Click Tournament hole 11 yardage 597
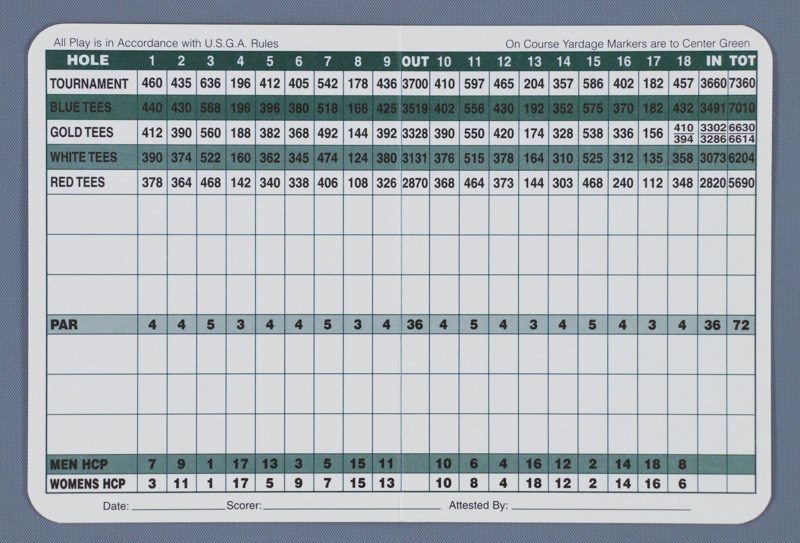 [474, 84]
